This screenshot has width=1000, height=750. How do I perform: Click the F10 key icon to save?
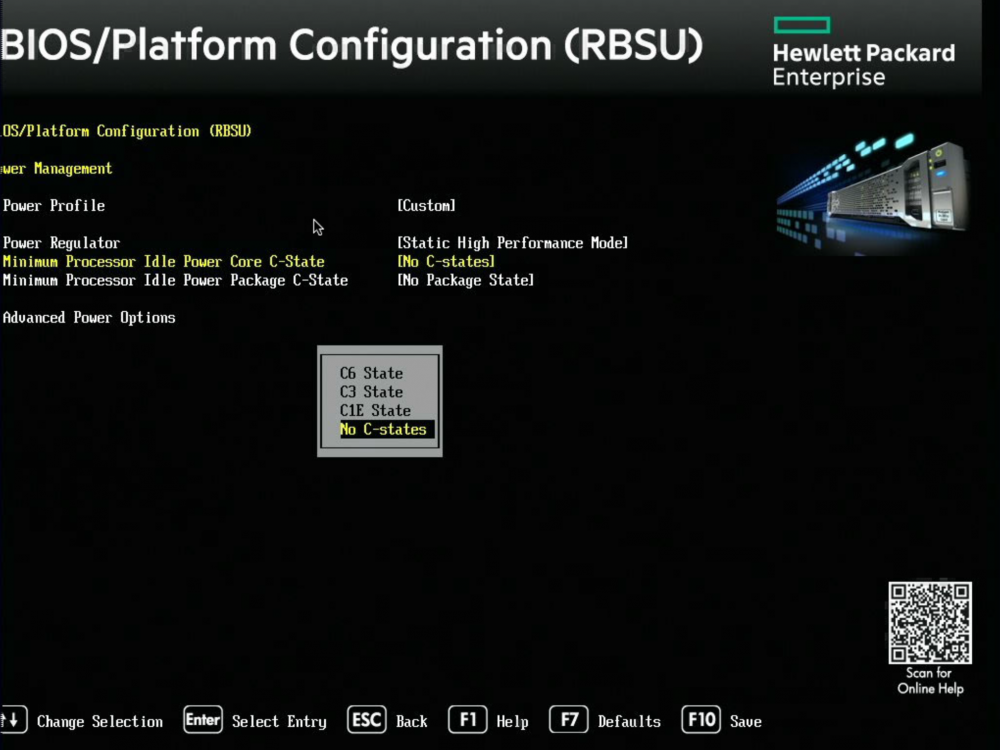(701, 720)
